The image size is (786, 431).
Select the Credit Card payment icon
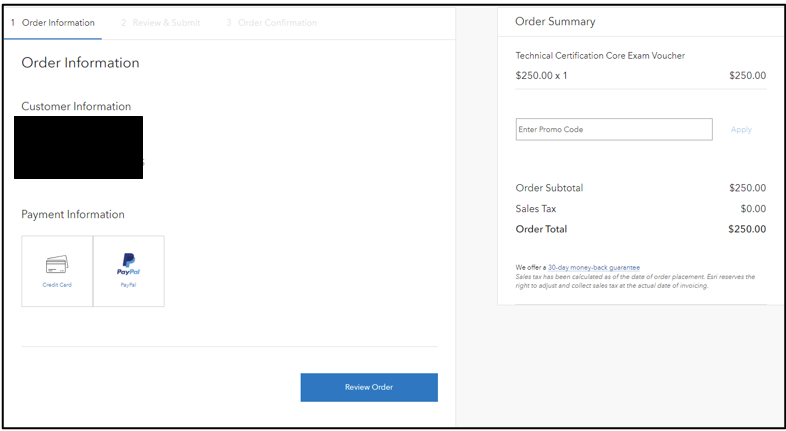(57, 264)
